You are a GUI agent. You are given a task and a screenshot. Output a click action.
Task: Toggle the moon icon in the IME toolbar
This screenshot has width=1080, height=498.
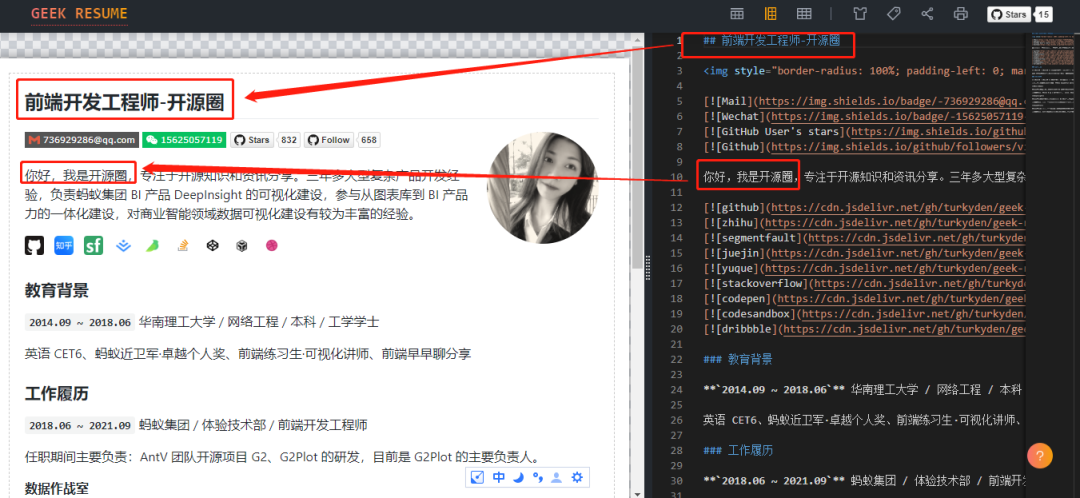(x=519, y=477)
